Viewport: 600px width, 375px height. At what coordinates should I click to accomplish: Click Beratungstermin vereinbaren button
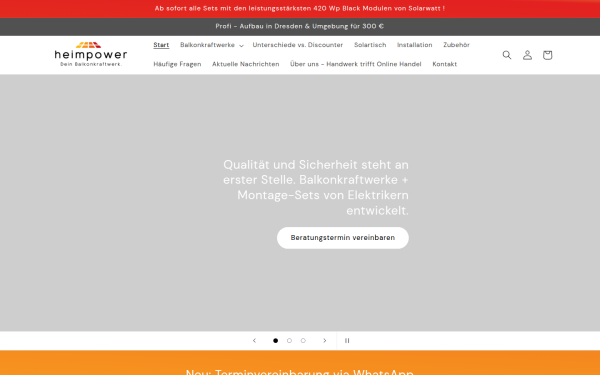click(342, 238)
